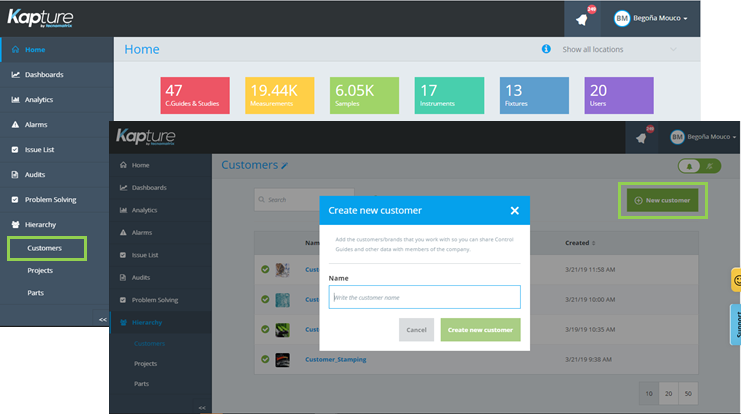This screenshot has width=741, height=414.
Task: Open the 47 C.Guides & Studies tile
Action: (195, 95)
